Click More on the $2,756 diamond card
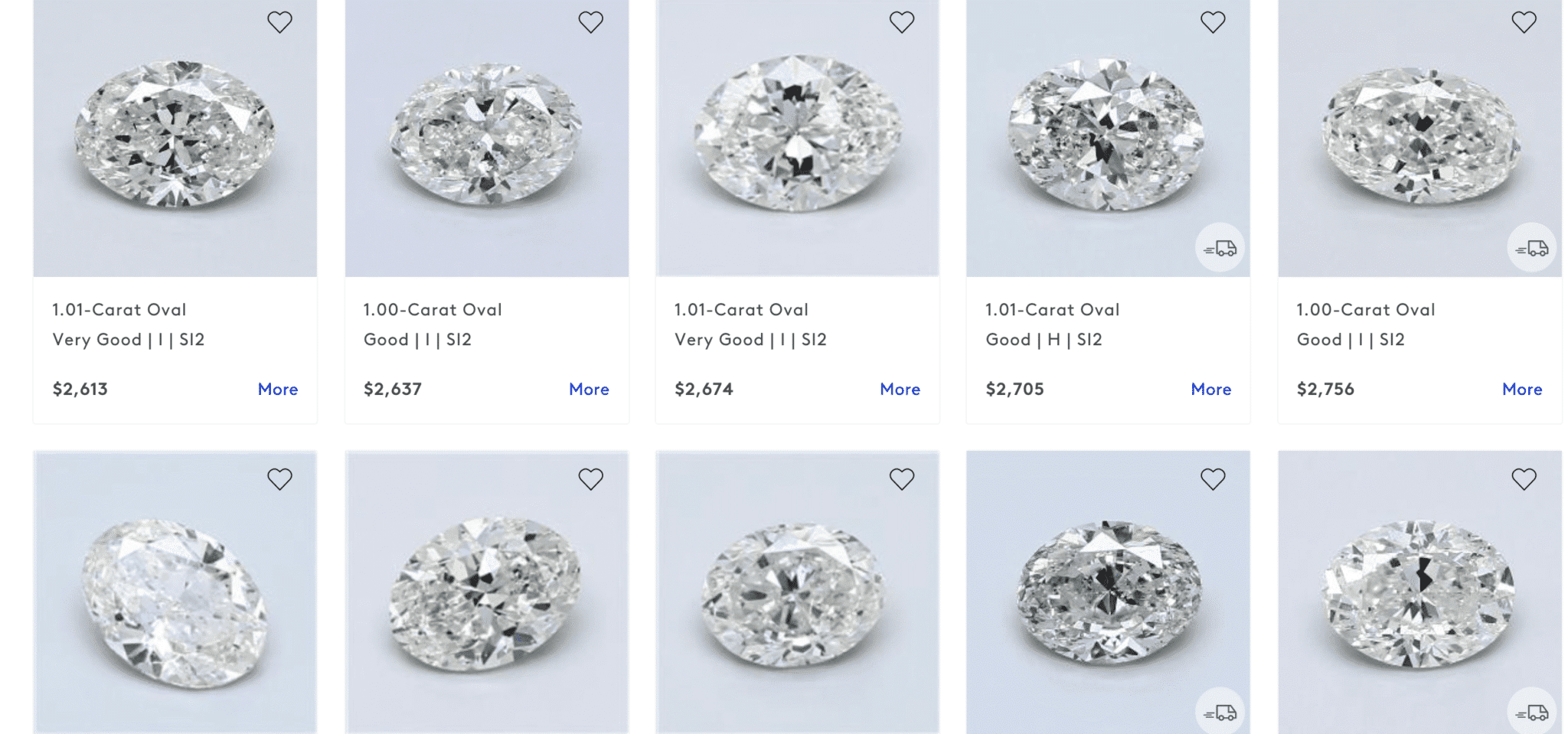Viewport: 1568px width, 734px height. (1522, 389)
